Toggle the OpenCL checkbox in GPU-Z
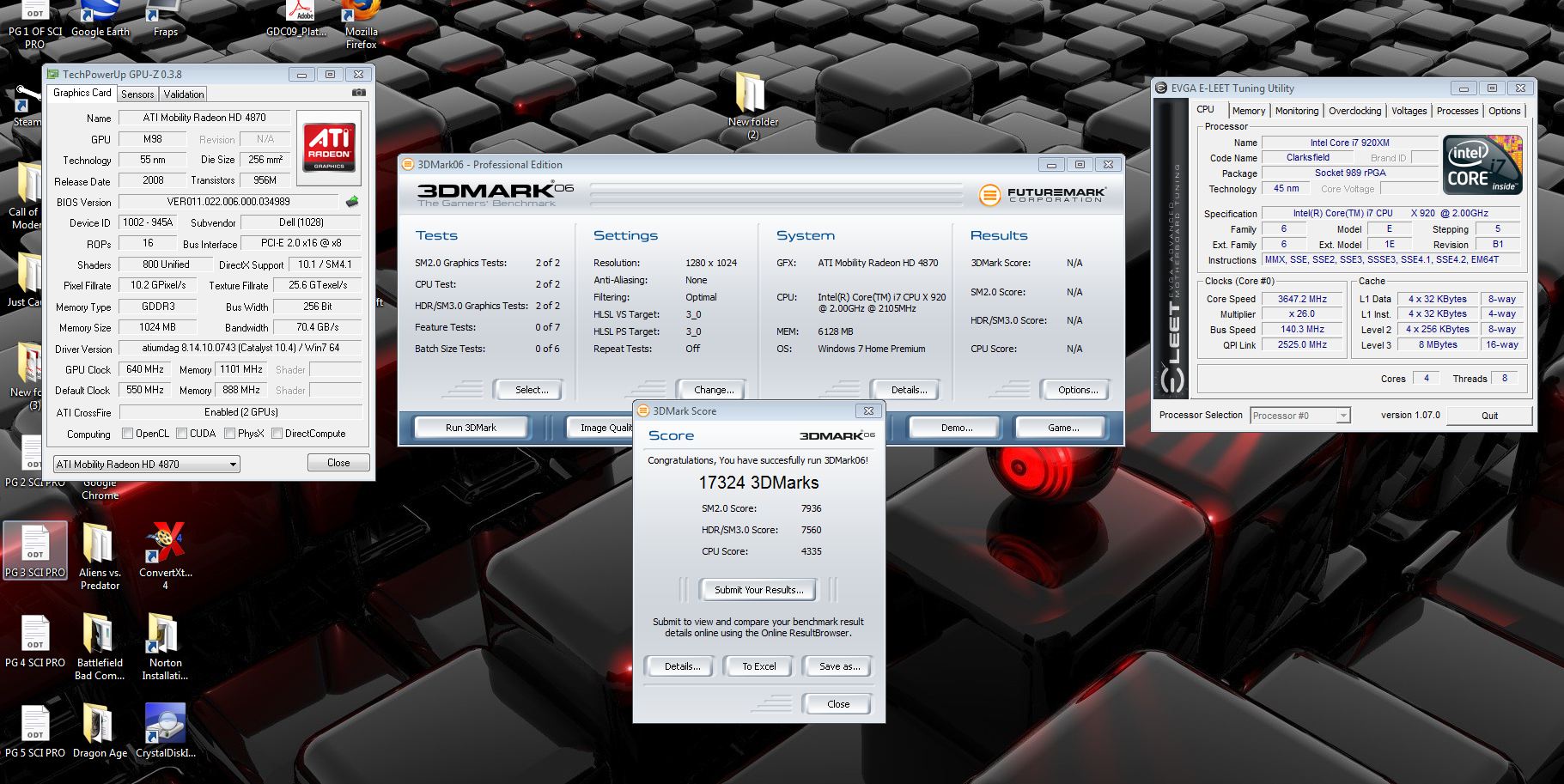1564x784 pixels. tap(127, 434)
